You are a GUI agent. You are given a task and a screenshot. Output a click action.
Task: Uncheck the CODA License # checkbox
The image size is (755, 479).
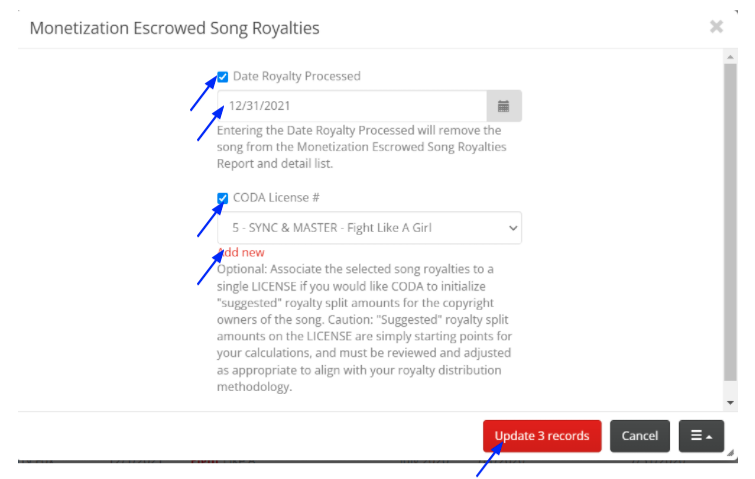[222, 198]
